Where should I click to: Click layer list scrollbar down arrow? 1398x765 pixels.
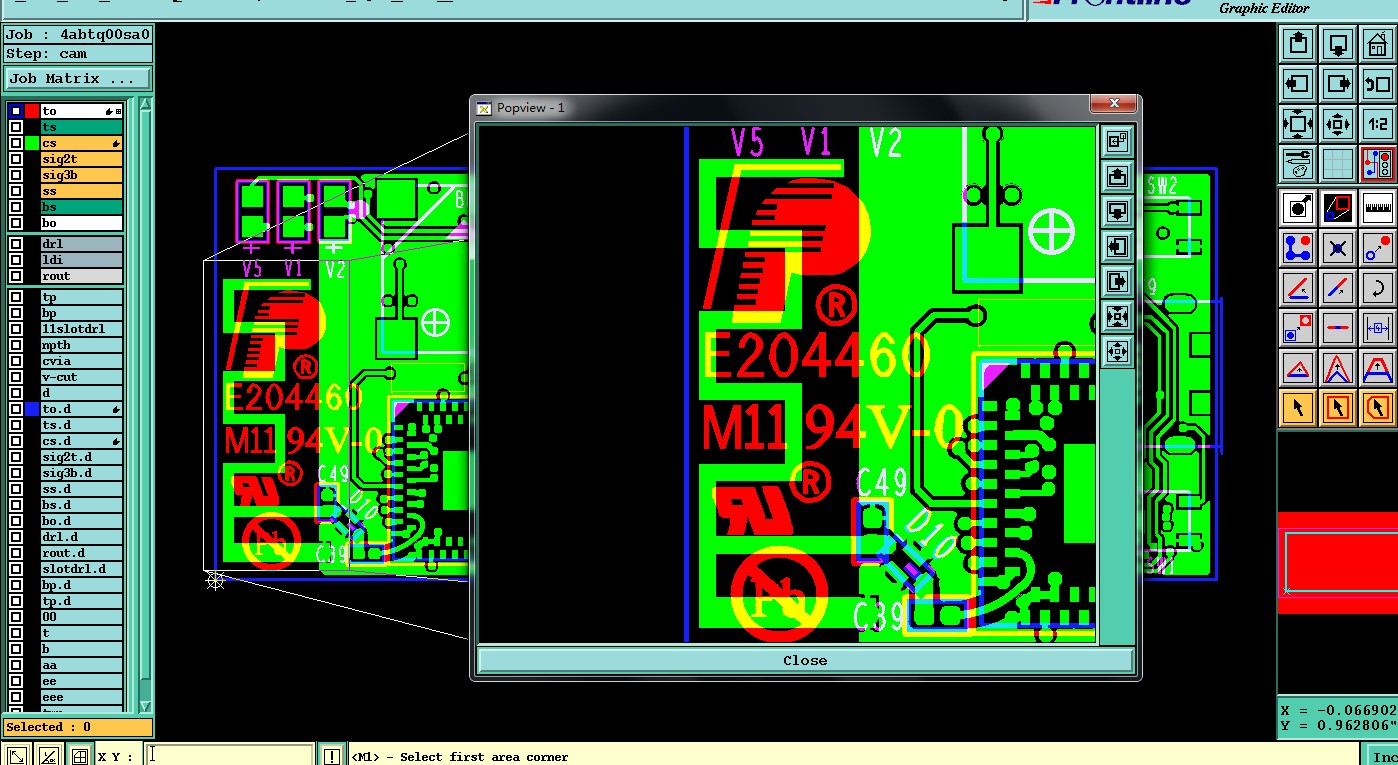pyautogui.click(x=145, y=706)
